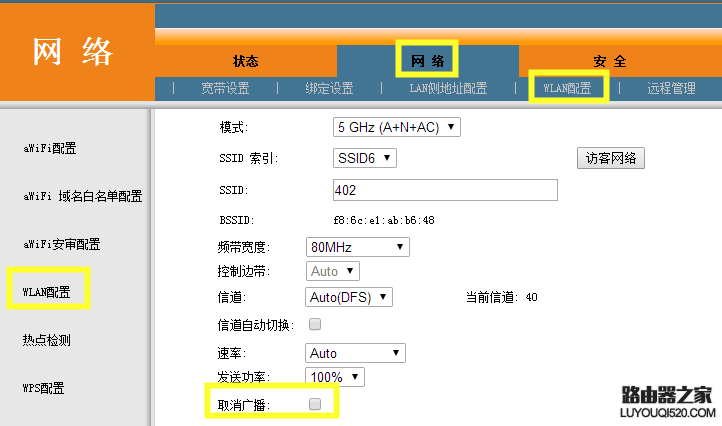Select WLAN配置 in the top submenu

pos(567,88)
